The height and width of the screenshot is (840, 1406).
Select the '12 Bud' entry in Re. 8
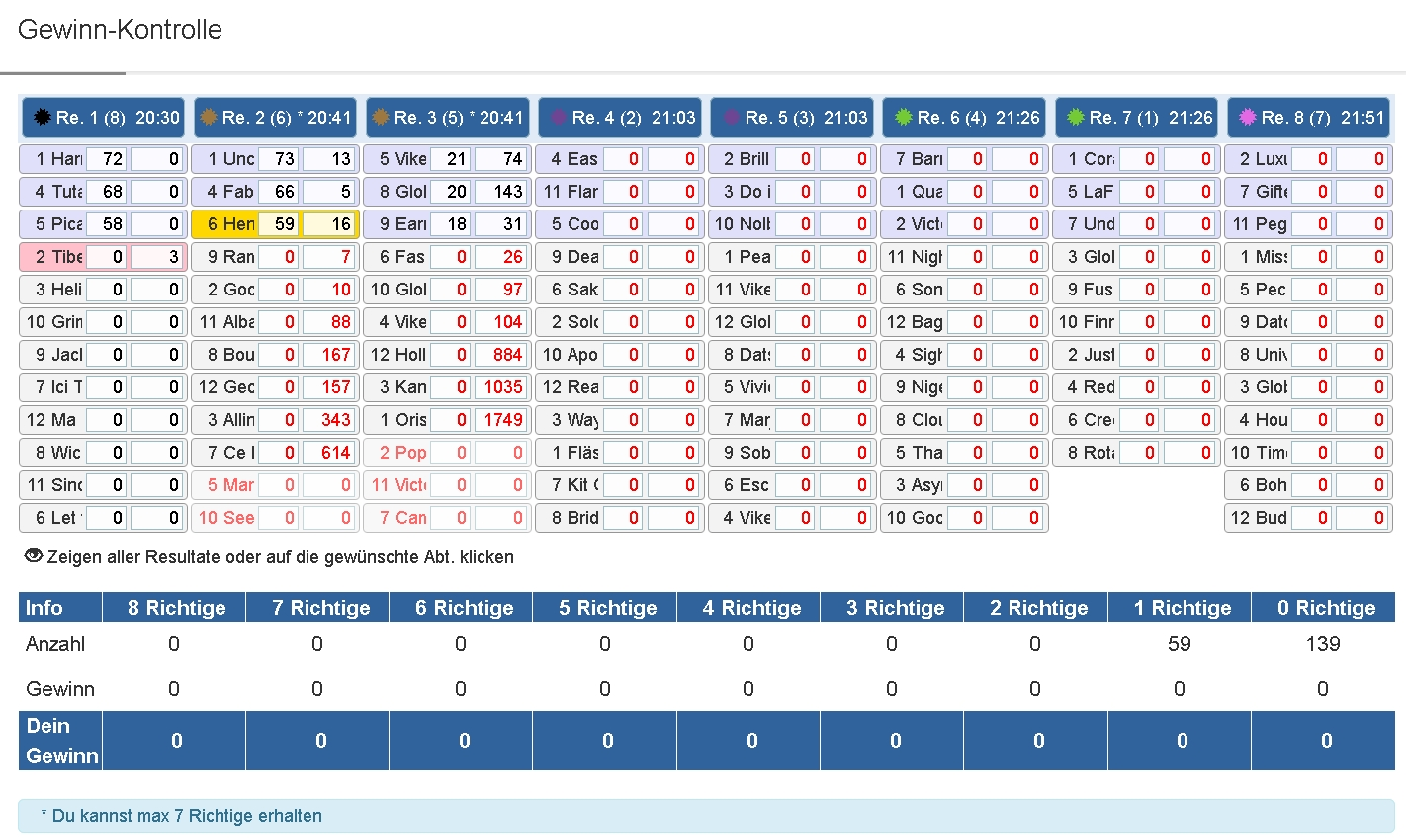[x=1258, y=518]
